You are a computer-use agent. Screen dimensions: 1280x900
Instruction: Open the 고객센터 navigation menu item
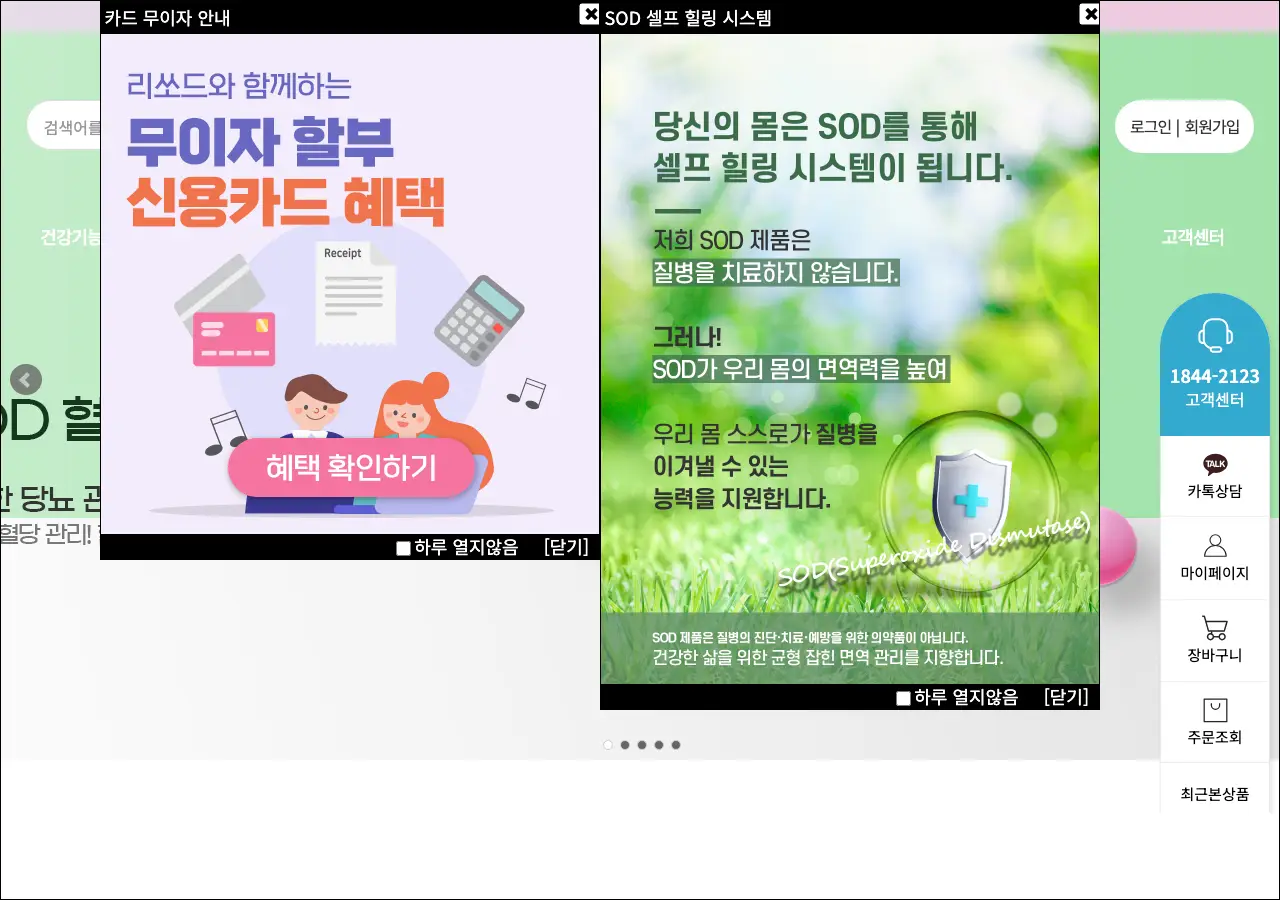[x=1192, y=238]
